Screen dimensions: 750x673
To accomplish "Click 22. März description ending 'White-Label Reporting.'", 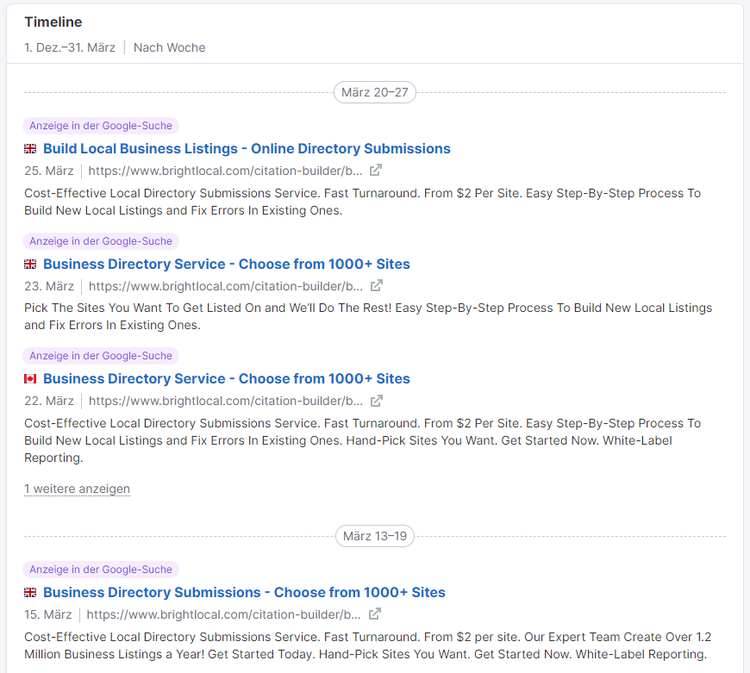I will point(363,441).
